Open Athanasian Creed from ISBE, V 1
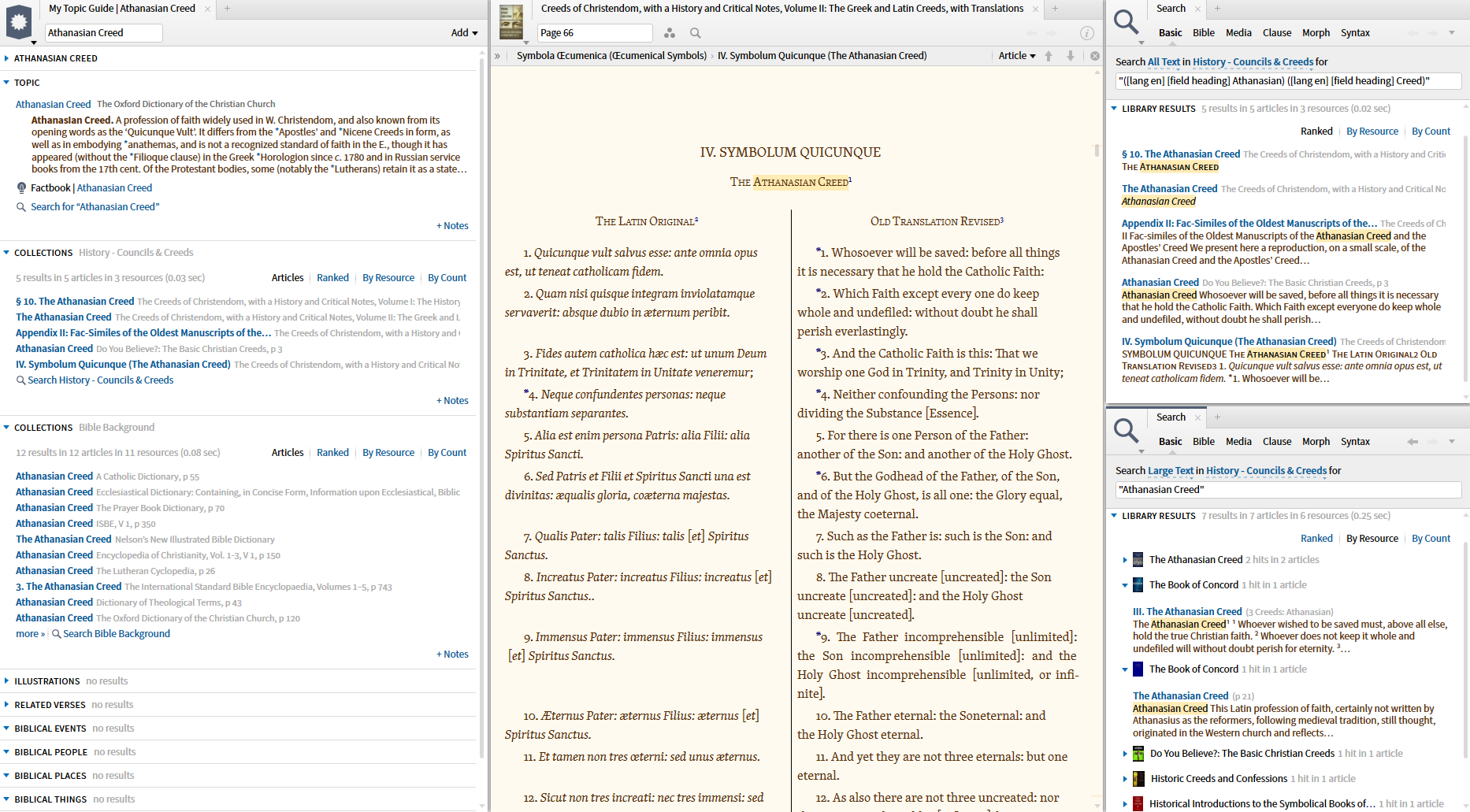This screenshot has width=1470, height=812. point(54,524)
